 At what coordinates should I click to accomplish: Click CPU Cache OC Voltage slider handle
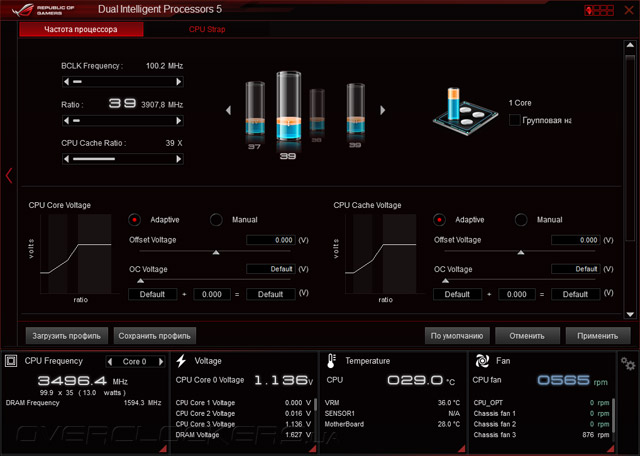[x=445, y=280]
